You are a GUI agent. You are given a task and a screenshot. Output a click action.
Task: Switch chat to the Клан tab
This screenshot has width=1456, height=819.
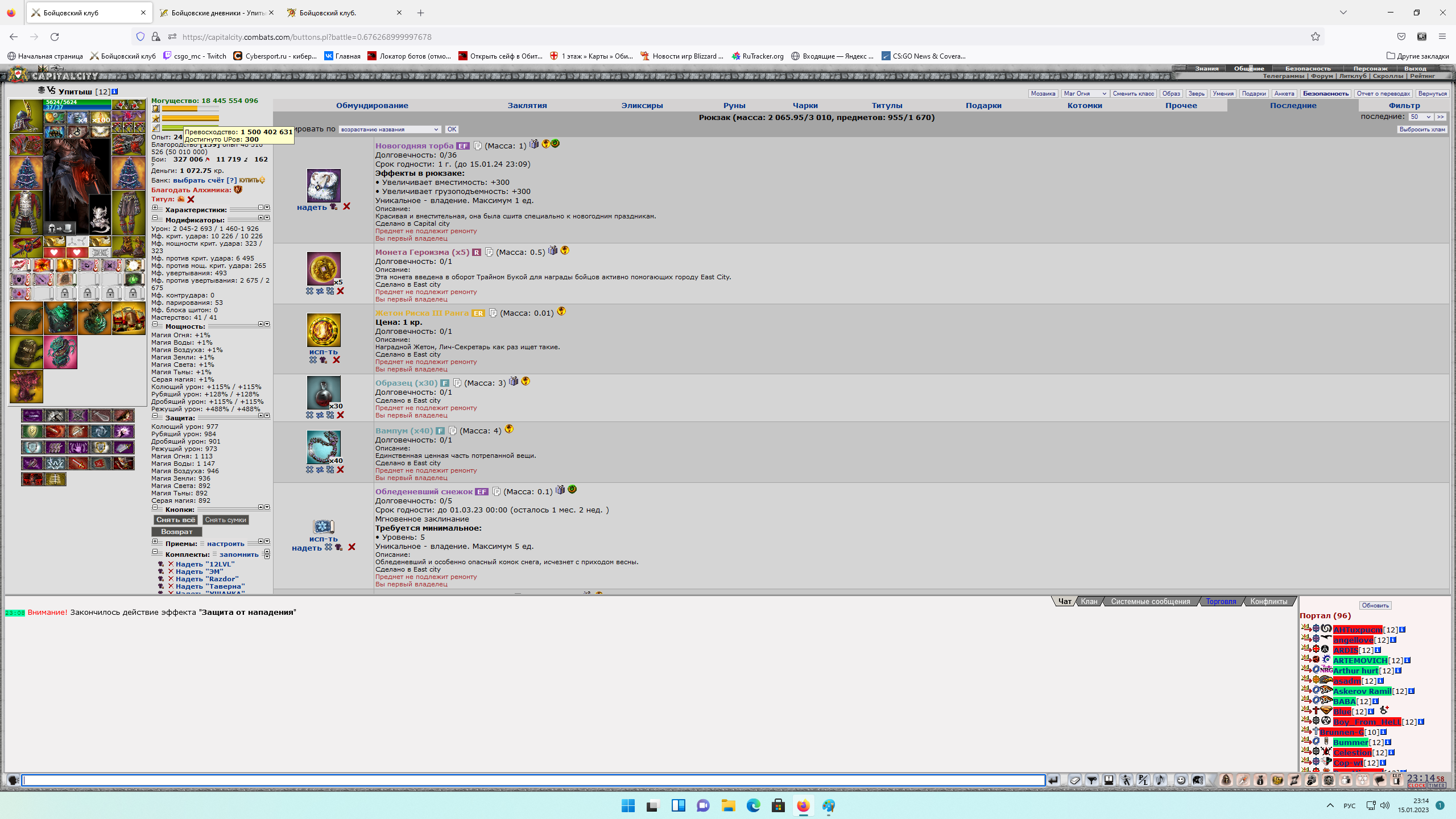pos(1089,602)
